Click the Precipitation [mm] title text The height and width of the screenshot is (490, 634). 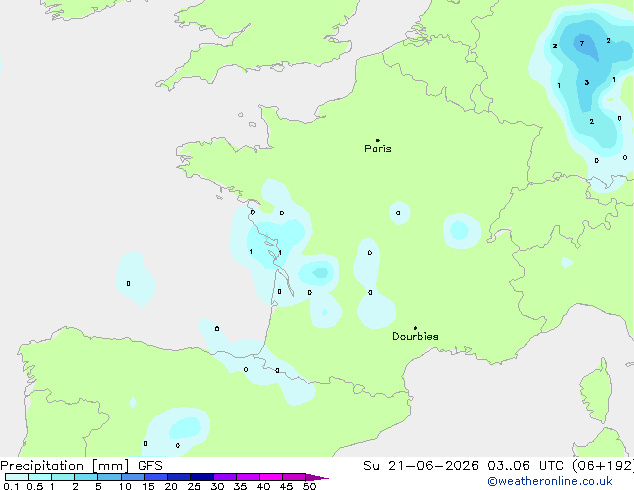pyautogui.click(x=65, y=466)
